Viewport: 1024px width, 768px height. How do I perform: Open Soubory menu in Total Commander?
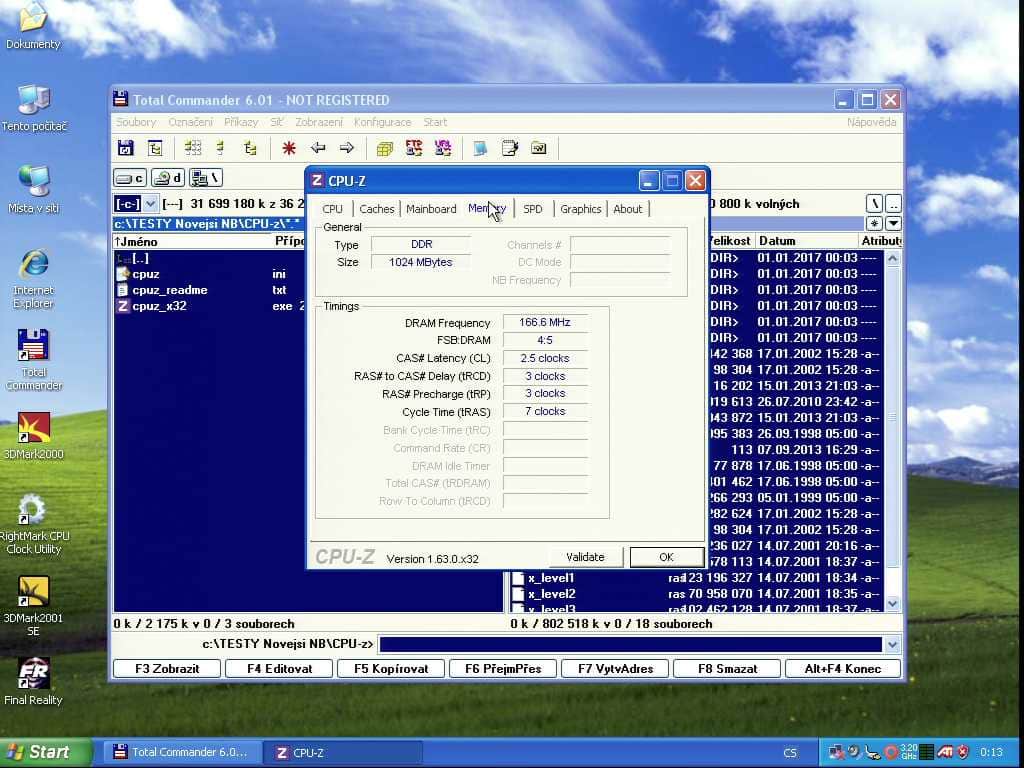click(x=136, y=122)
